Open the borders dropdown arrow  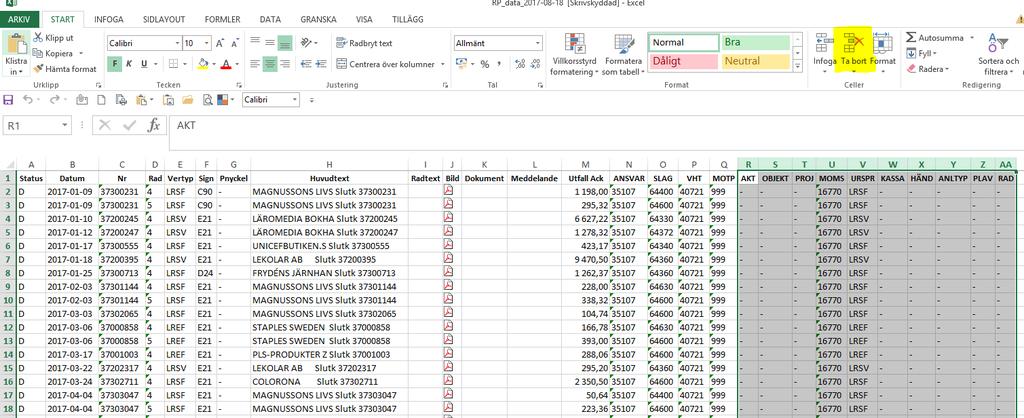point(185,64)
